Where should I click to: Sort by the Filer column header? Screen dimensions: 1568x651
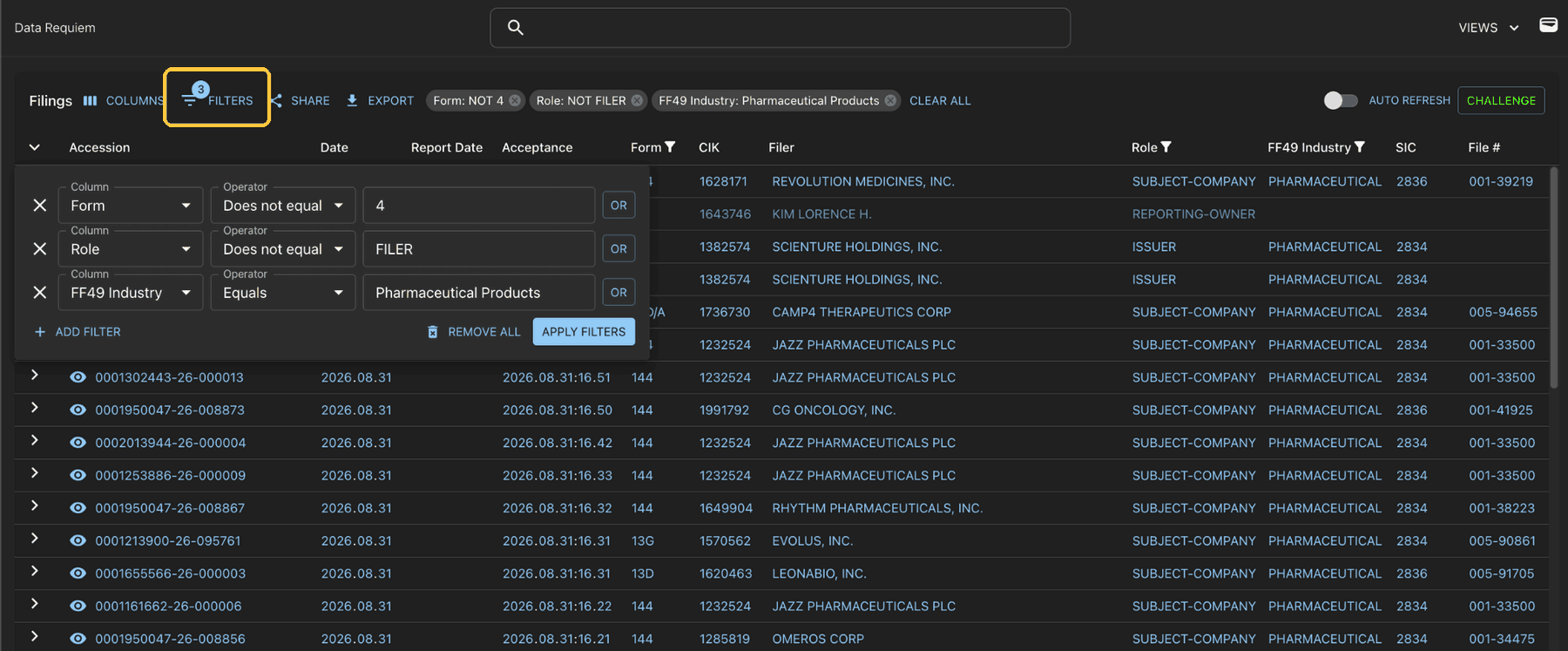[x=781, y=147]
